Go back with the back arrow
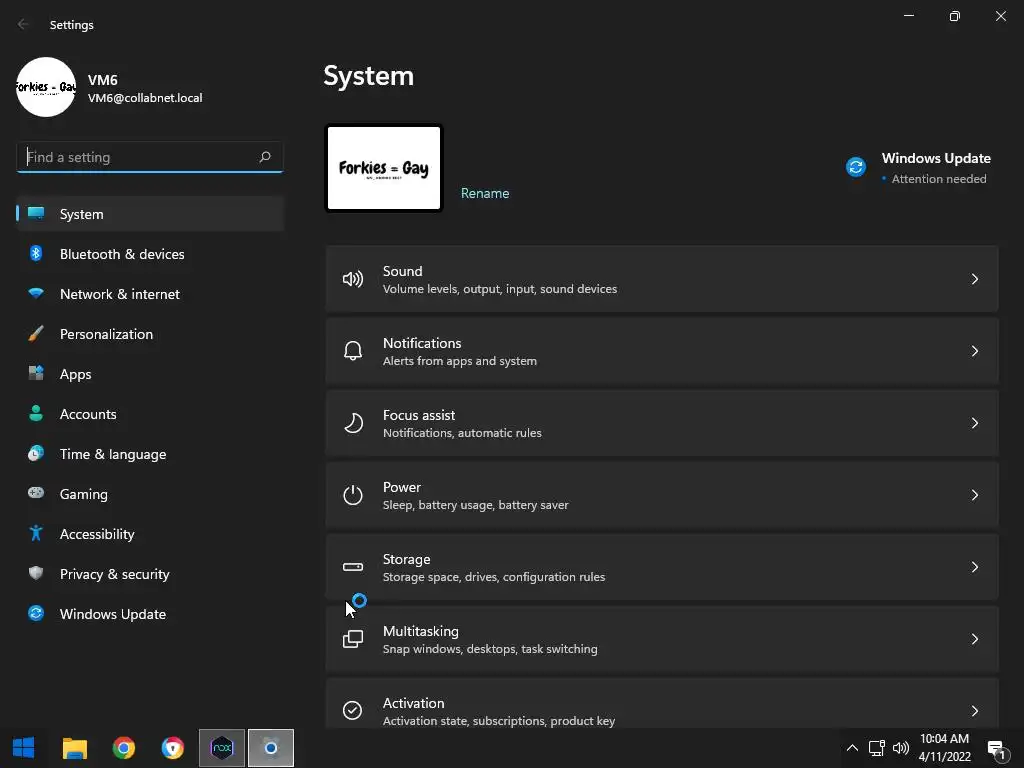 23,24
